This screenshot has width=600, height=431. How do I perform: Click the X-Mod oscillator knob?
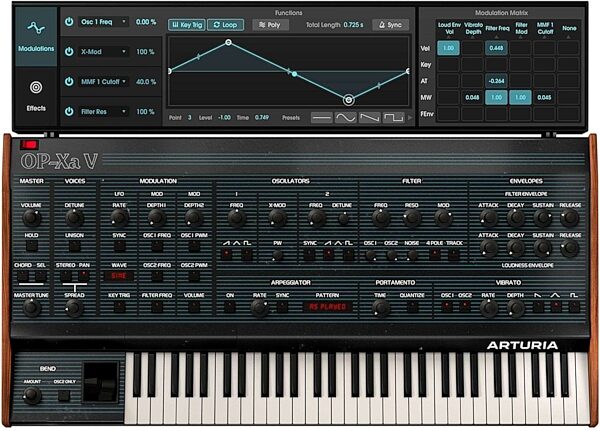pos(277,217)
